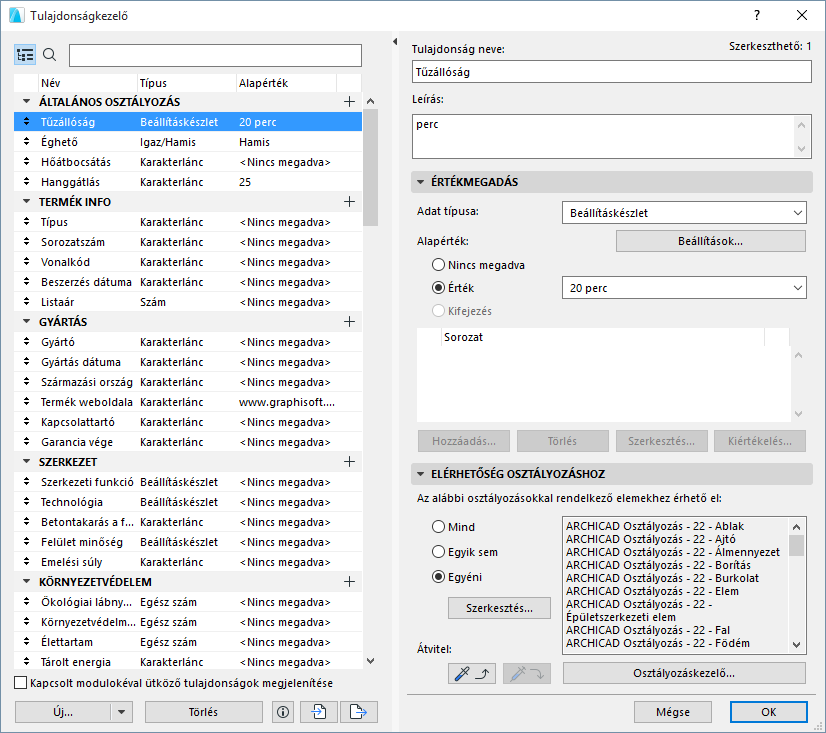Viewport: 826px width, 733px height.
Task: Click the Név column header
Action: (x=88, y=83)
